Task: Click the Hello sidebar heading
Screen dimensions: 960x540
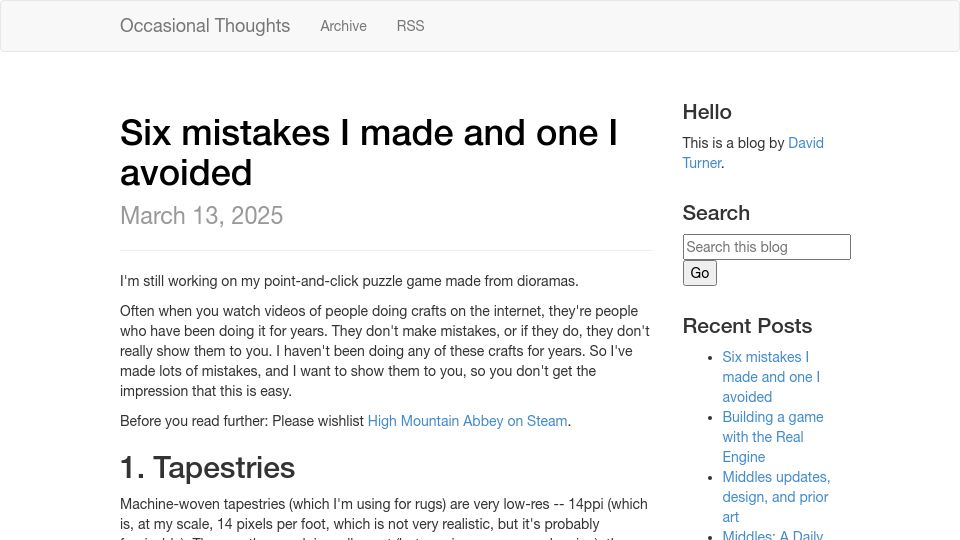Action: [707, 112]
